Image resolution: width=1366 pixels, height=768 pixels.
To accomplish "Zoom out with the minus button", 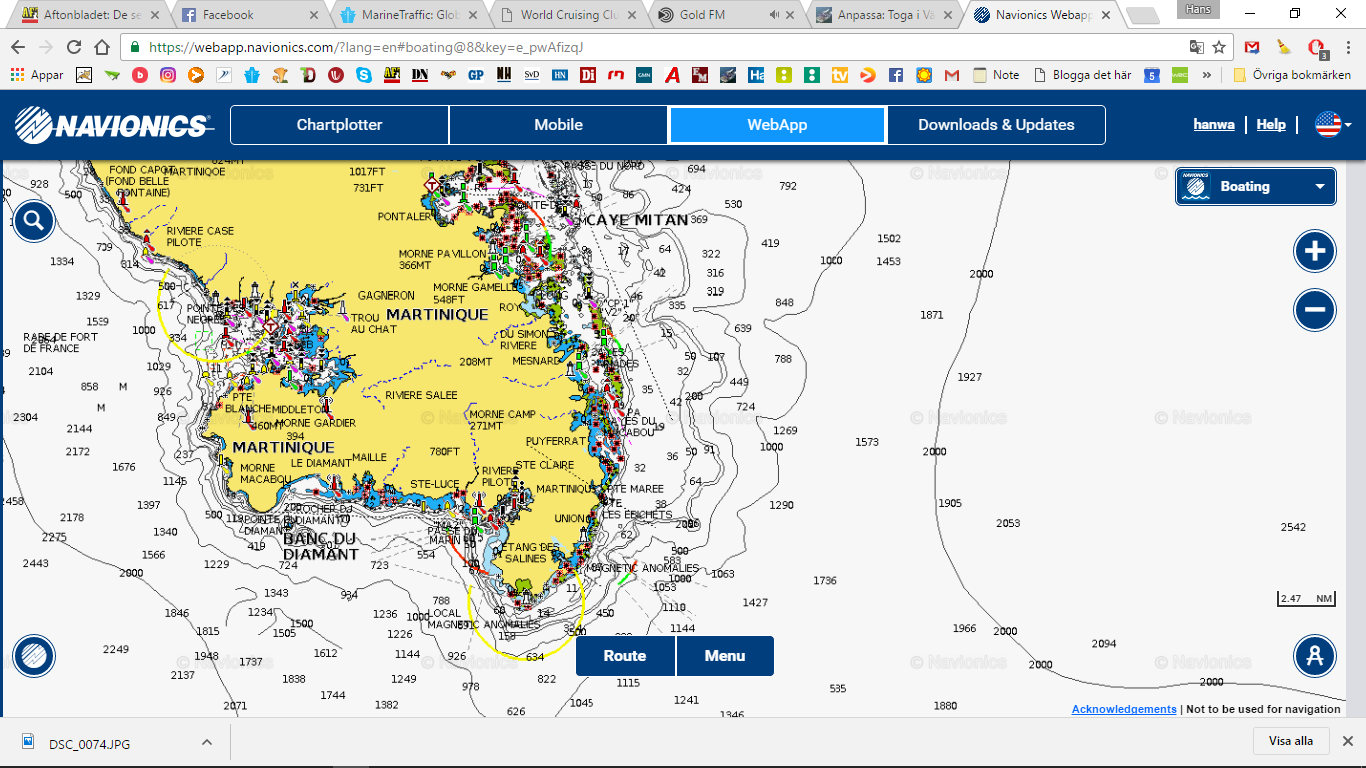I will coord(1314,310).
